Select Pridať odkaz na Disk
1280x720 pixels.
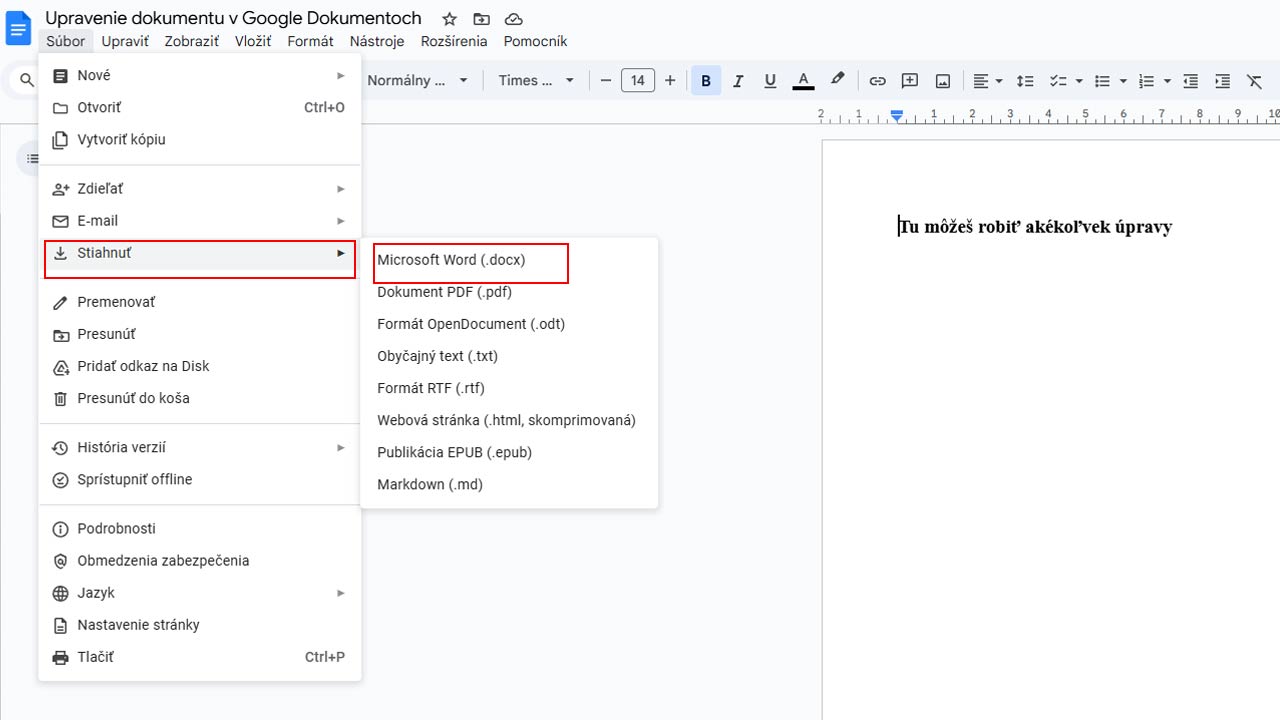pyautogui.click(x=200, y=365)
